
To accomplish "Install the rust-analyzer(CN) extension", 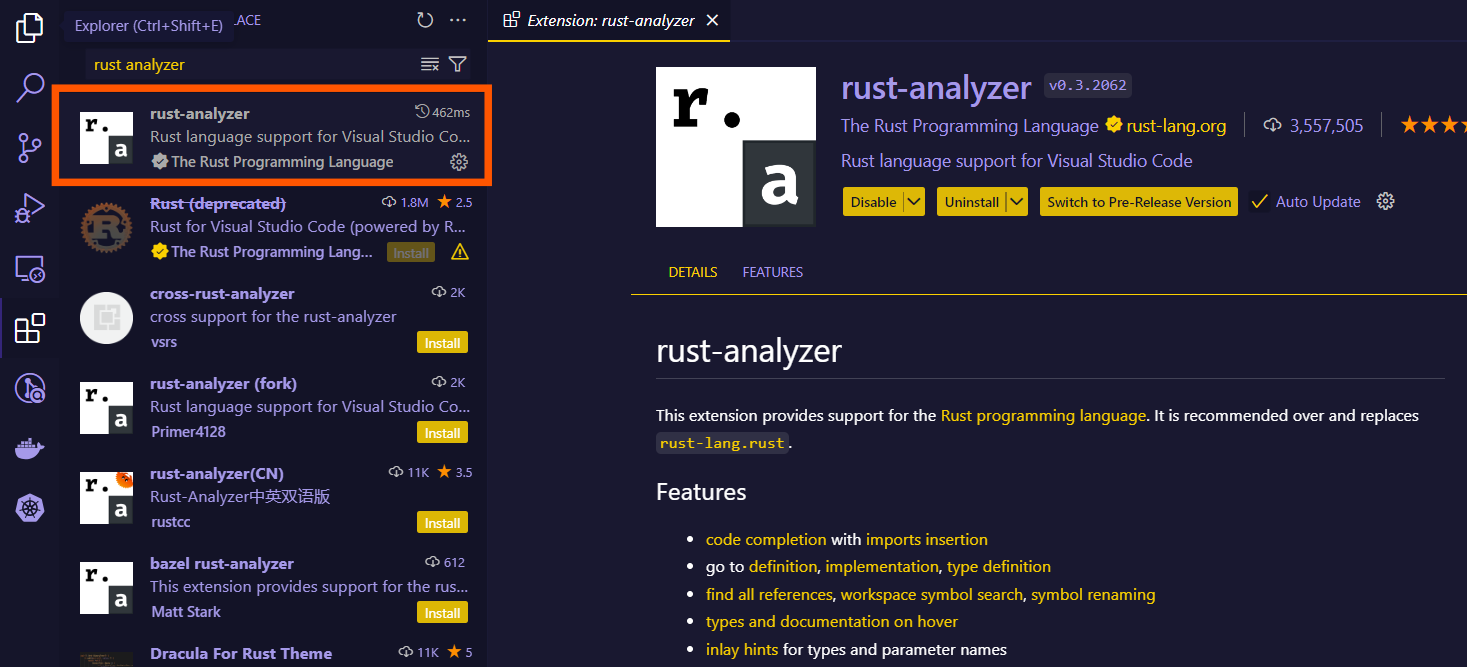I will pyautogui.click(x=442, y=523).
